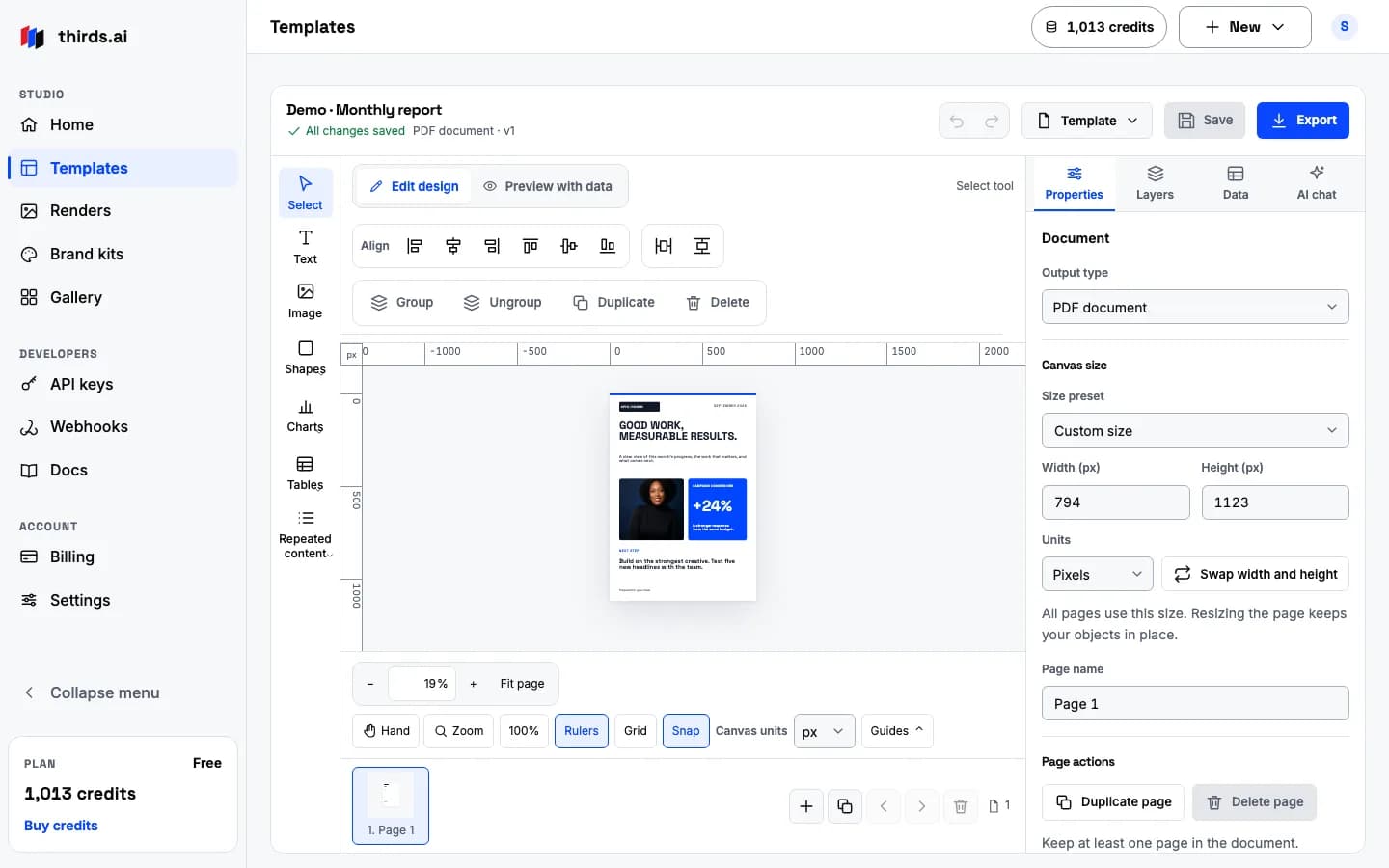Select the Image tool

[x=306, y=301]
